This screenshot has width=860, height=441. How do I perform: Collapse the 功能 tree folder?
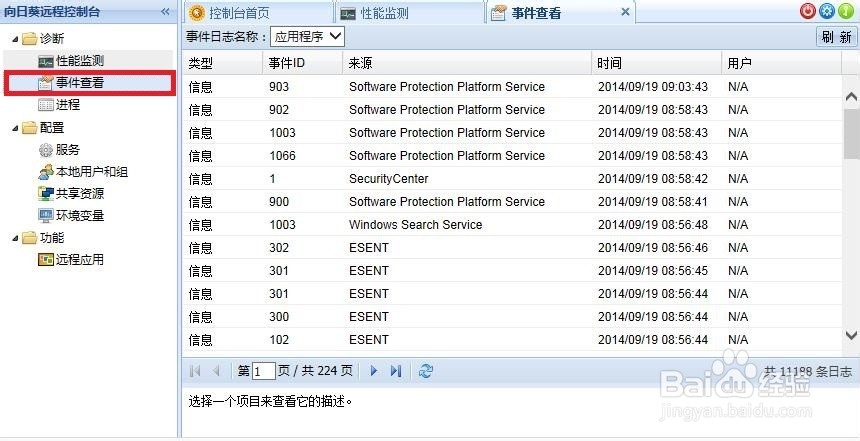tap(15, 238)
